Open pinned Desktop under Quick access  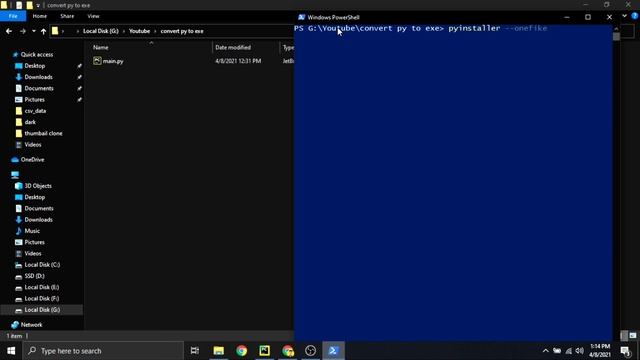[x=34, y=66]
